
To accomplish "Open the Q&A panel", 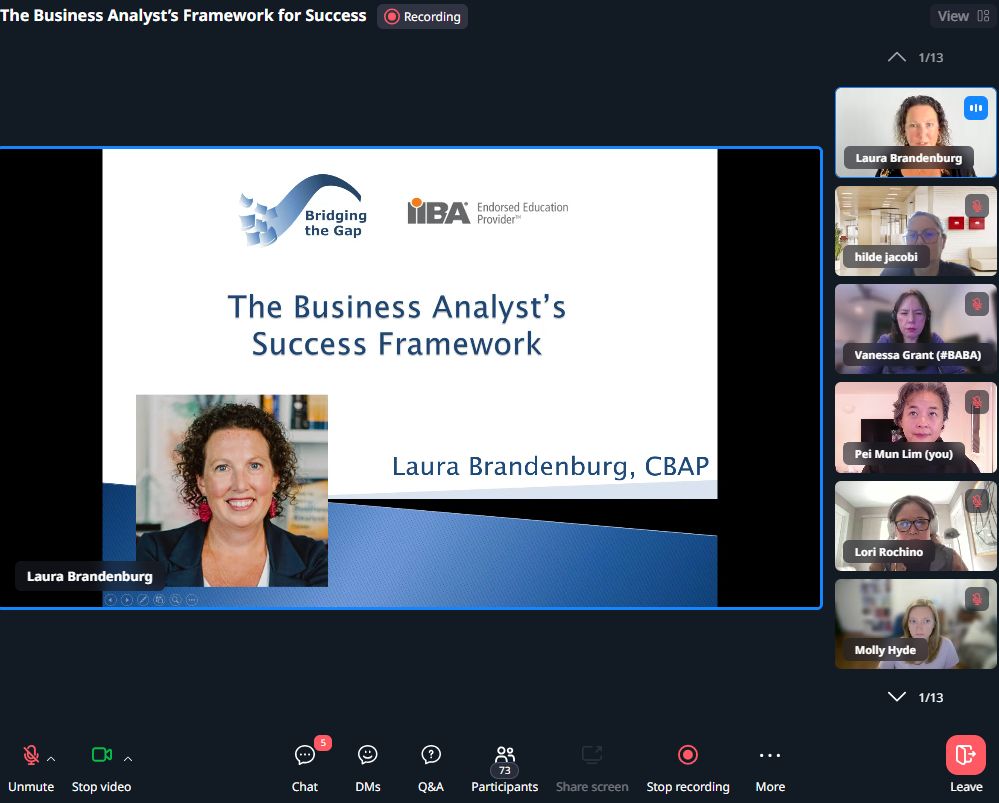I will point(431,765).
